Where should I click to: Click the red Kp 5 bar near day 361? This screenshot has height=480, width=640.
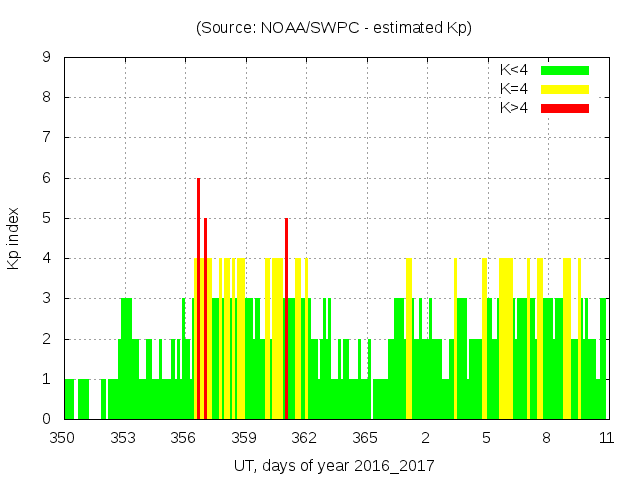[286, 320]
